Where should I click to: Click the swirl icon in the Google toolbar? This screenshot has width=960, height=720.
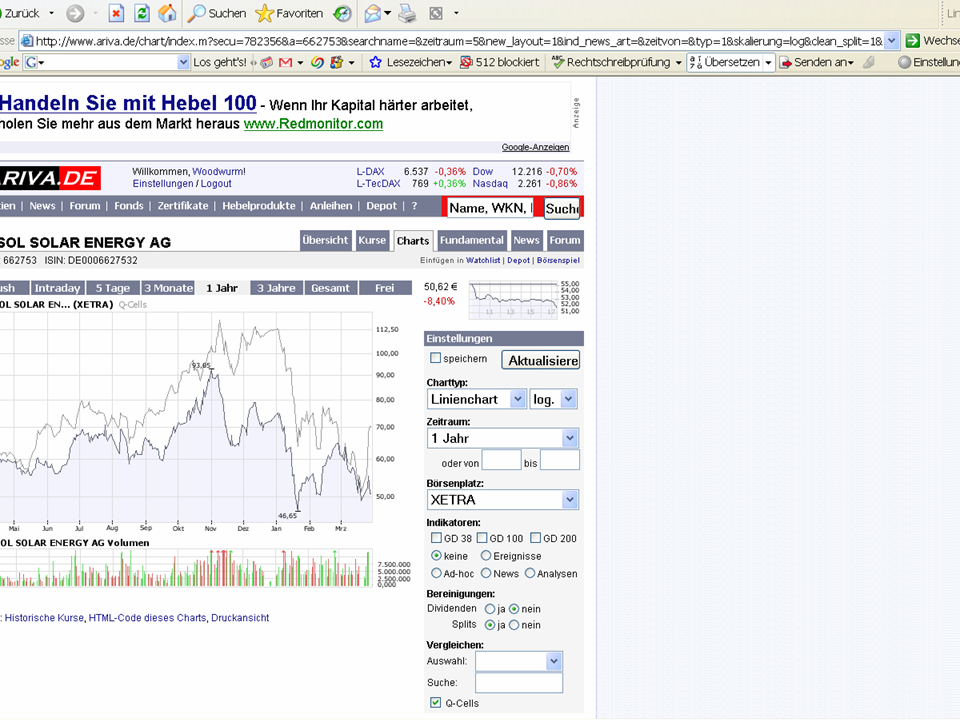pyautogui.click(x=317, y=62)
